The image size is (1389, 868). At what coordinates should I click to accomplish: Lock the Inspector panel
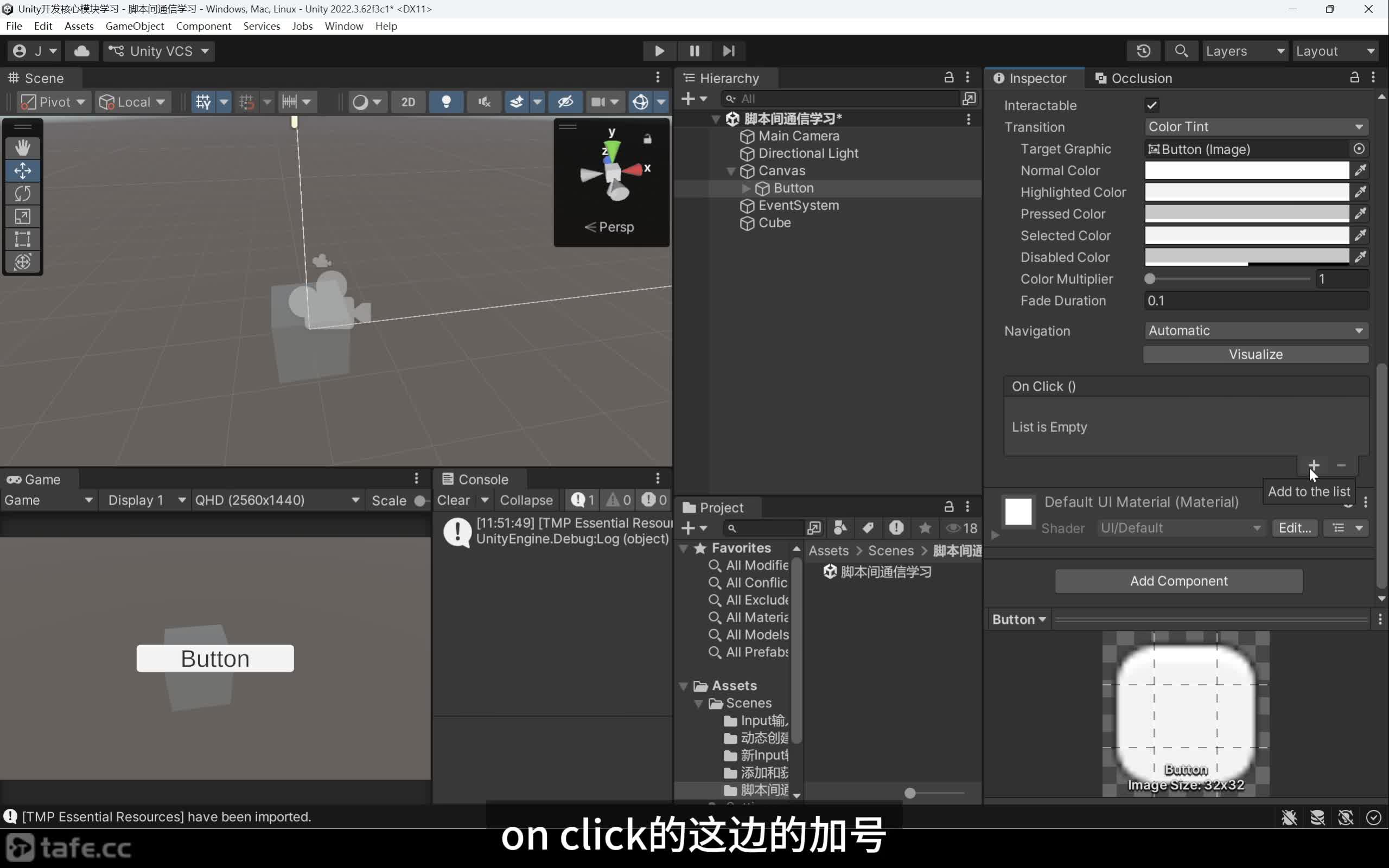(x=1354, y=78)
